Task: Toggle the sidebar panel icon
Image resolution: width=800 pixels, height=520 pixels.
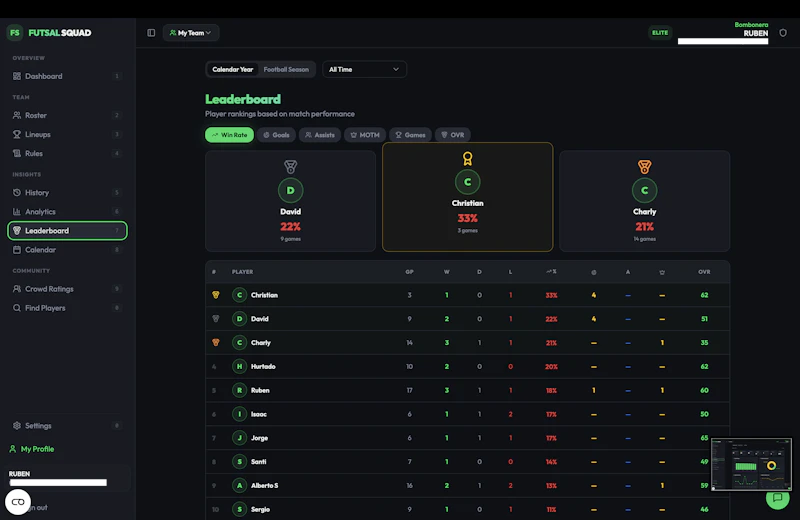Action: click(x=151, y=33)
